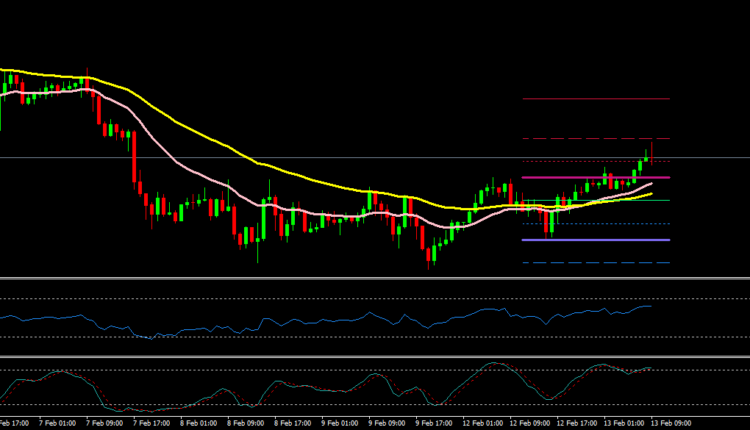Click the grey horizontal current price line

(300, 157)
